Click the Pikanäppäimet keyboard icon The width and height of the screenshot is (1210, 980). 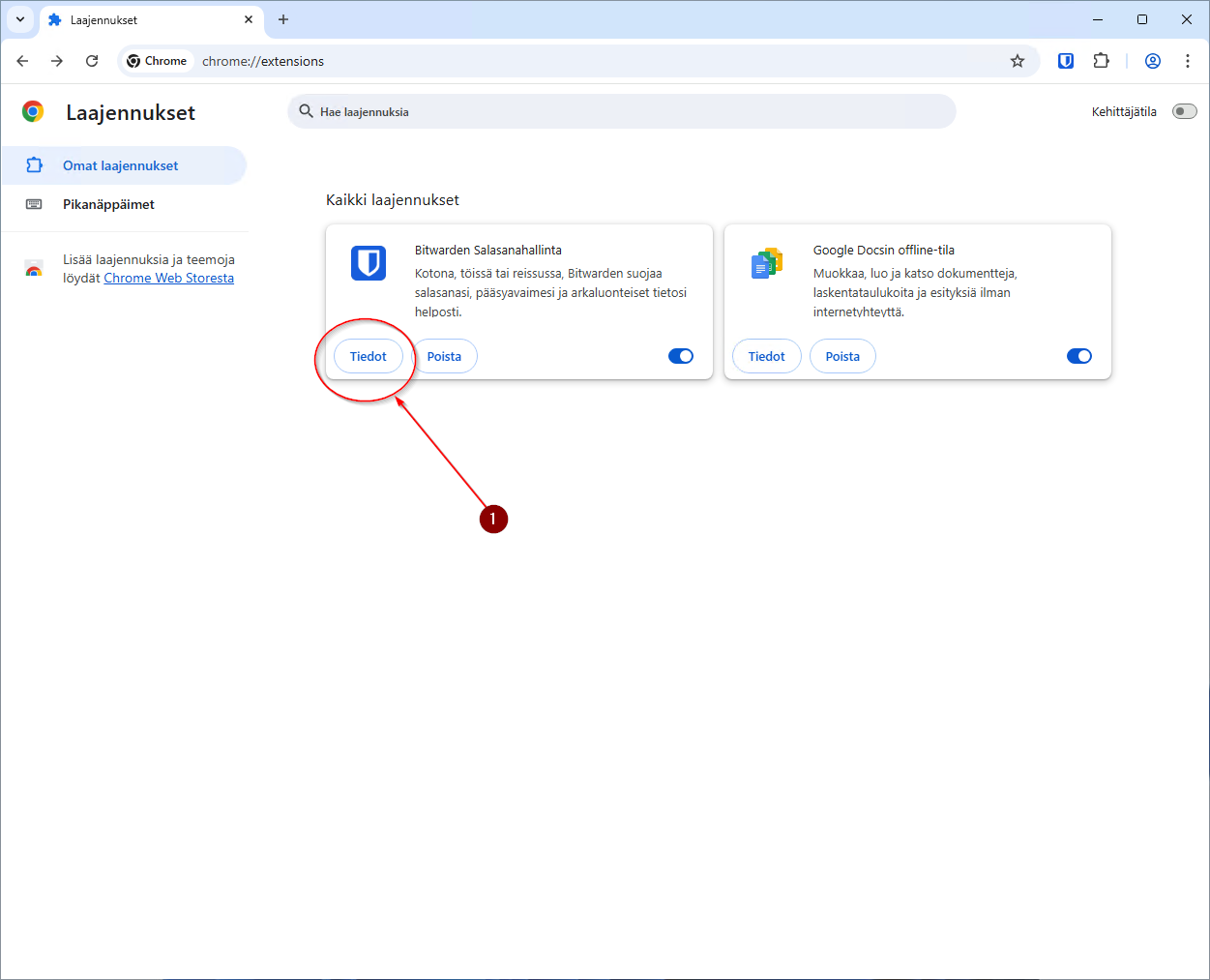click(x=34, y=204)
